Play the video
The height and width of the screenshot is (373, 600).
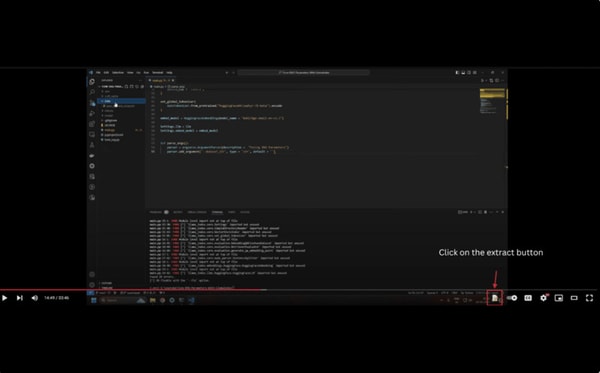pyautogui.click(x=5, y=298)
